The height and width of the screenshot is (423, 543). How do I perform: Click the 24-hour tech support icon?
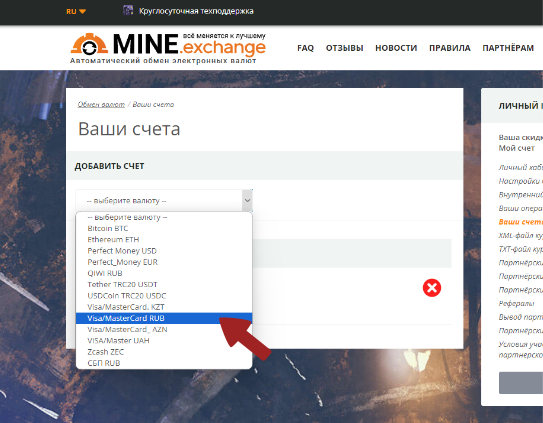pos(128,10)
